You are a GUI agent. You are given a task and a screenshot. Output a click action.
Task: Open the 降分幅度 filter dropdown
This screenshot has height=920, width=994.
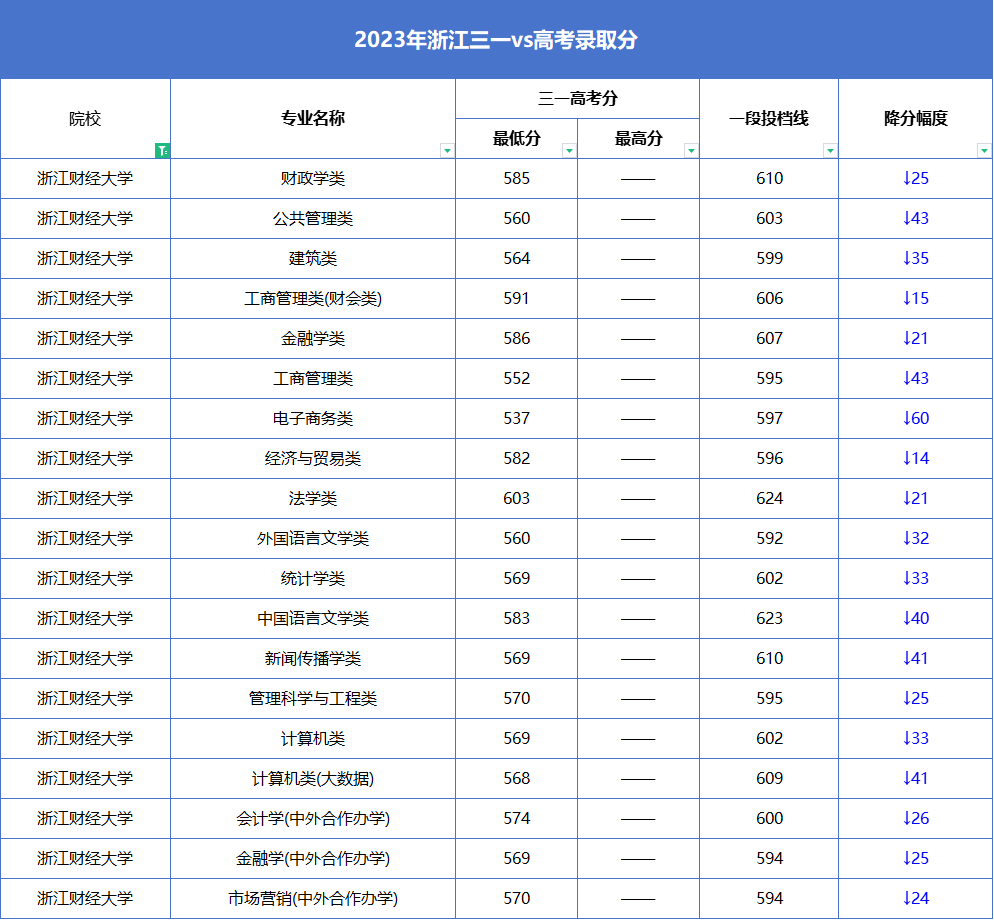point(984,149)
